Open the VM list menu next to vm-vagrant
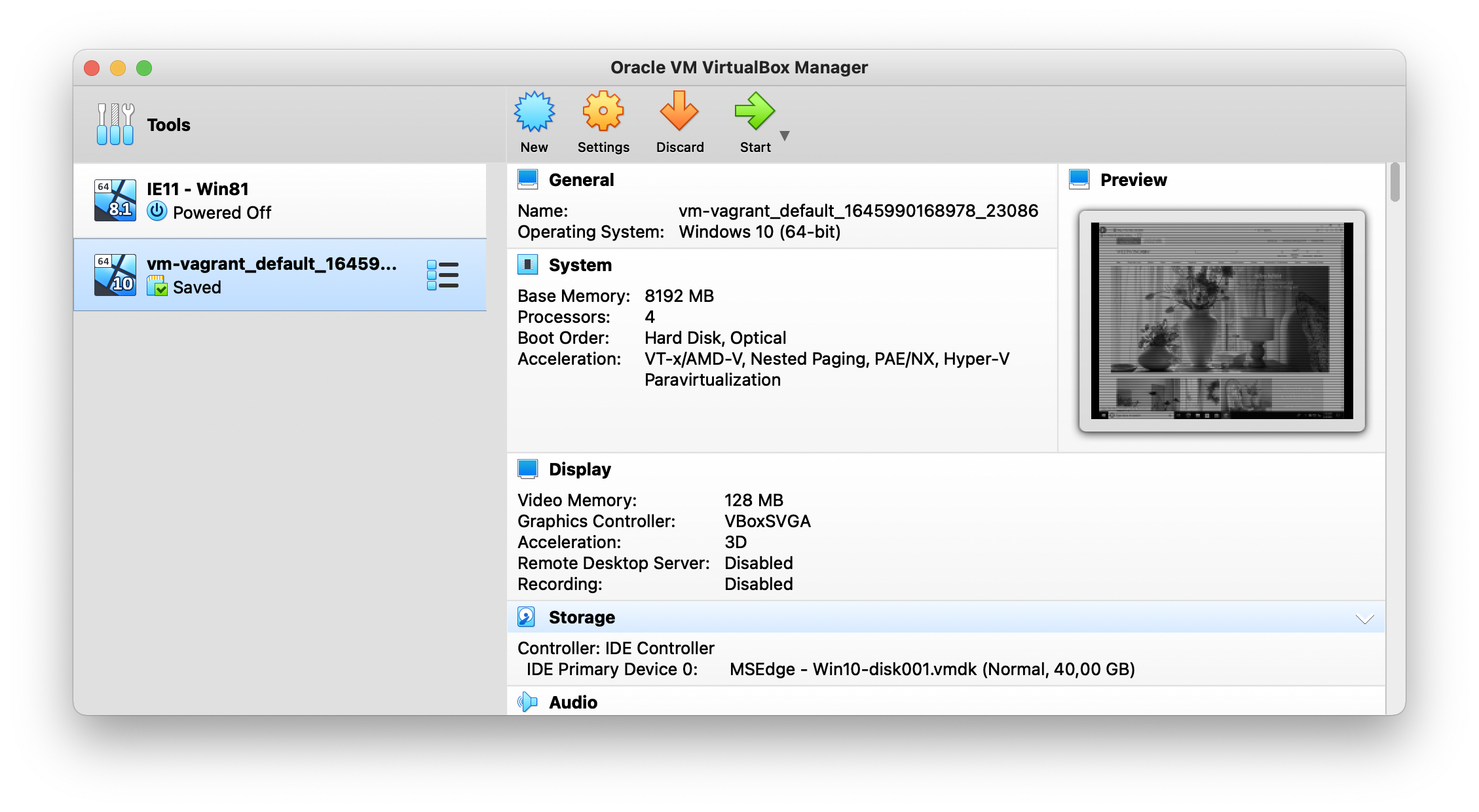Screen dimensions: 1479x812 (443, 275)
